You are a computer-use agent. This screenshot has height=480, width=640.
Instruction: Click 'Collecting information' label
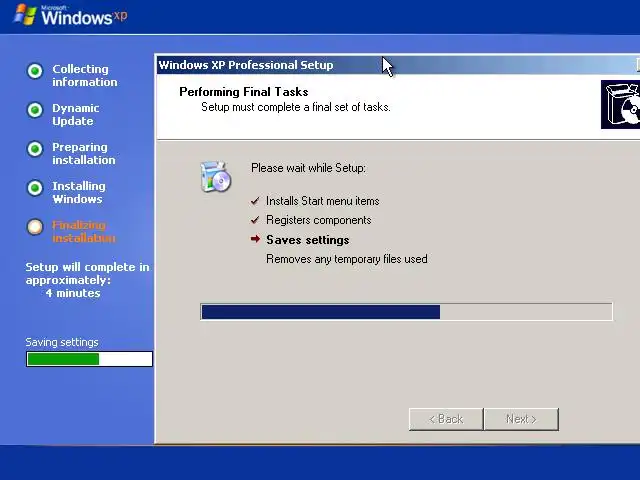pyautogui.click(x=84, y=76)
